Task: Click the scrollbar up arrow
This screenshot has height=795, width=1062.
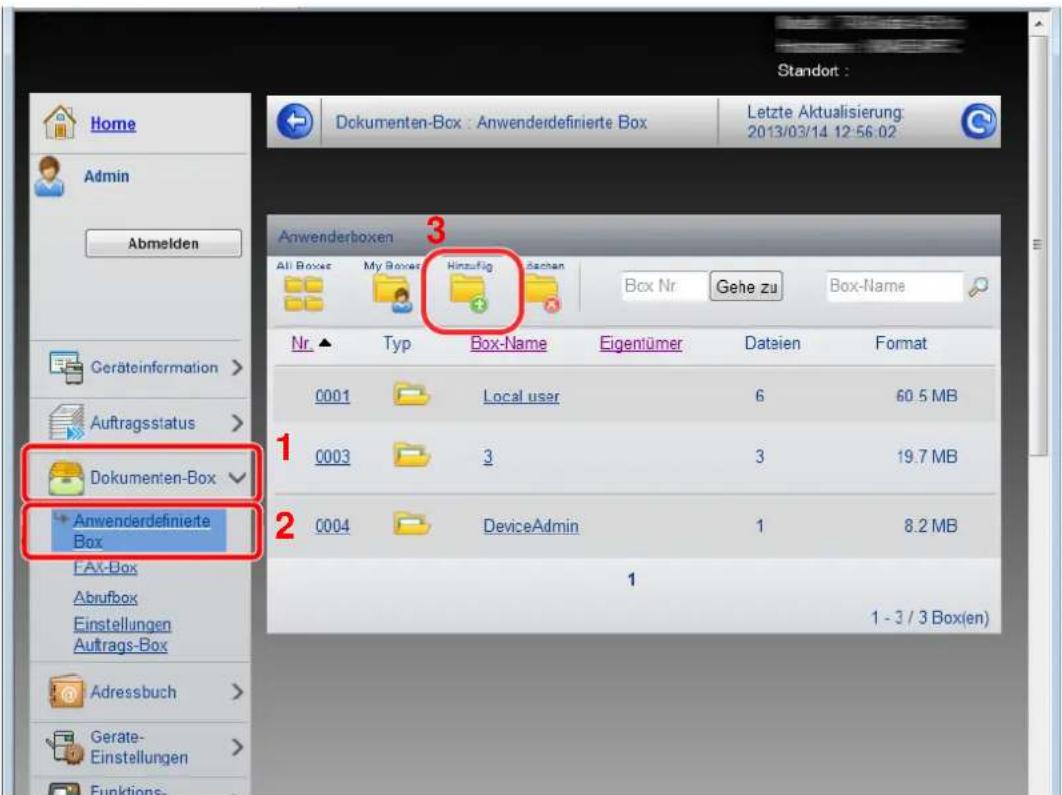Action: [1038, 23]
